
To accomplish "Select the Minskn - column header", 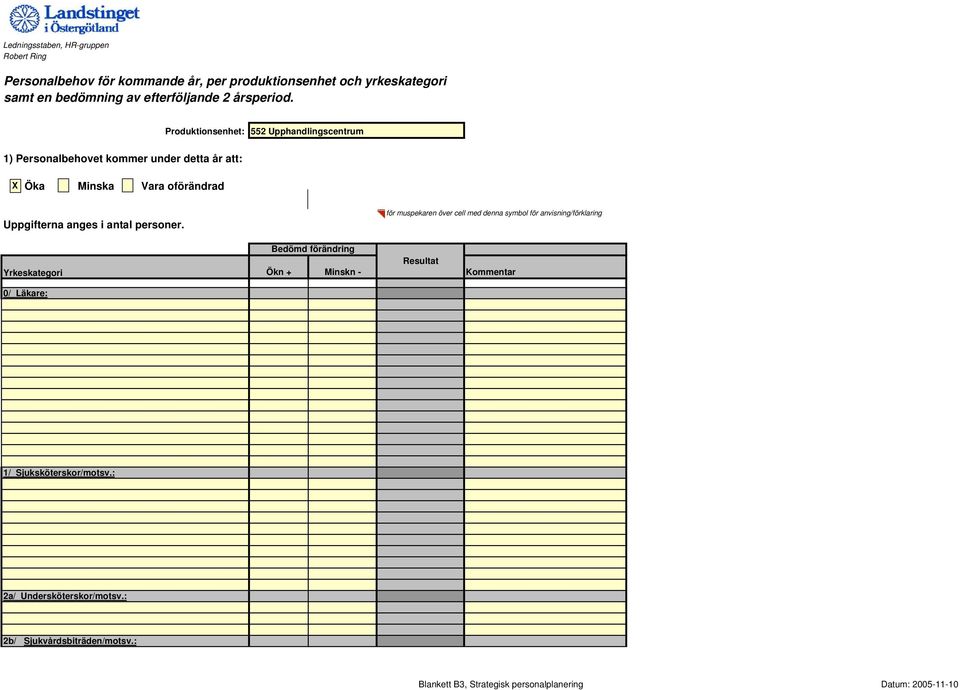I will tap(342, 267).
